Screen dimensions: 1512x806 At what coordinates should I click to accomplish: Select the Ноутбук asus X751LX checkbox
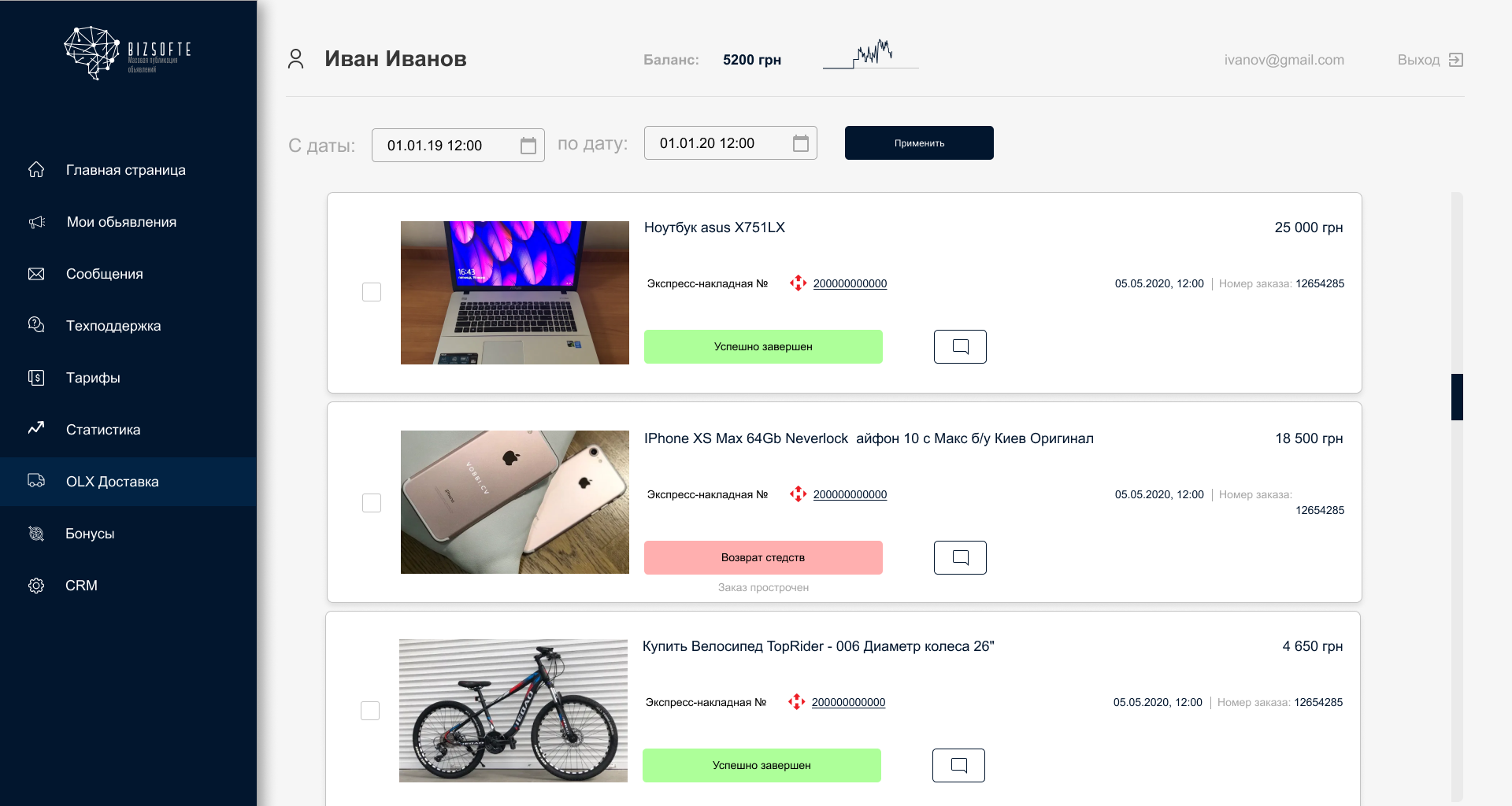372,292
